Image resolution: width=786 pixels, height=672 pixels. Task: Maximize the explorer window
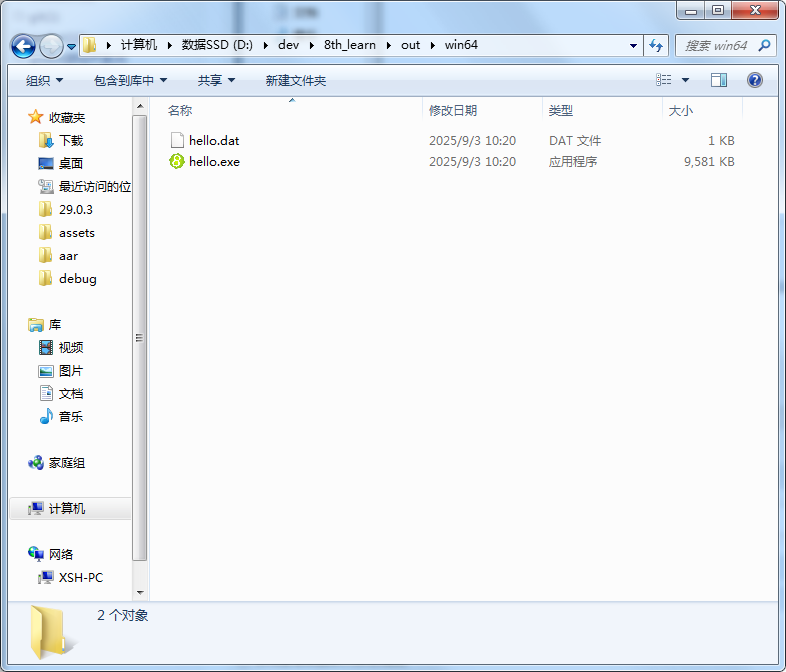click(x=718, y=10)
